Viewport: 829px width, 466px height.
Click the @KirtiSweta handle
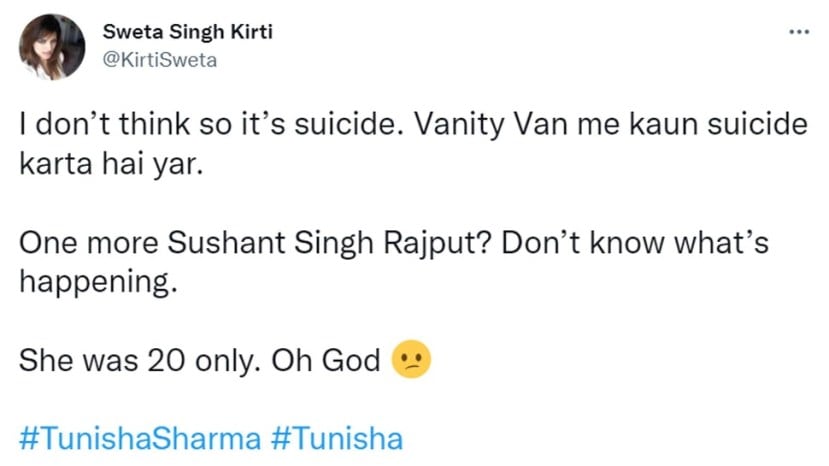point(159,60)
